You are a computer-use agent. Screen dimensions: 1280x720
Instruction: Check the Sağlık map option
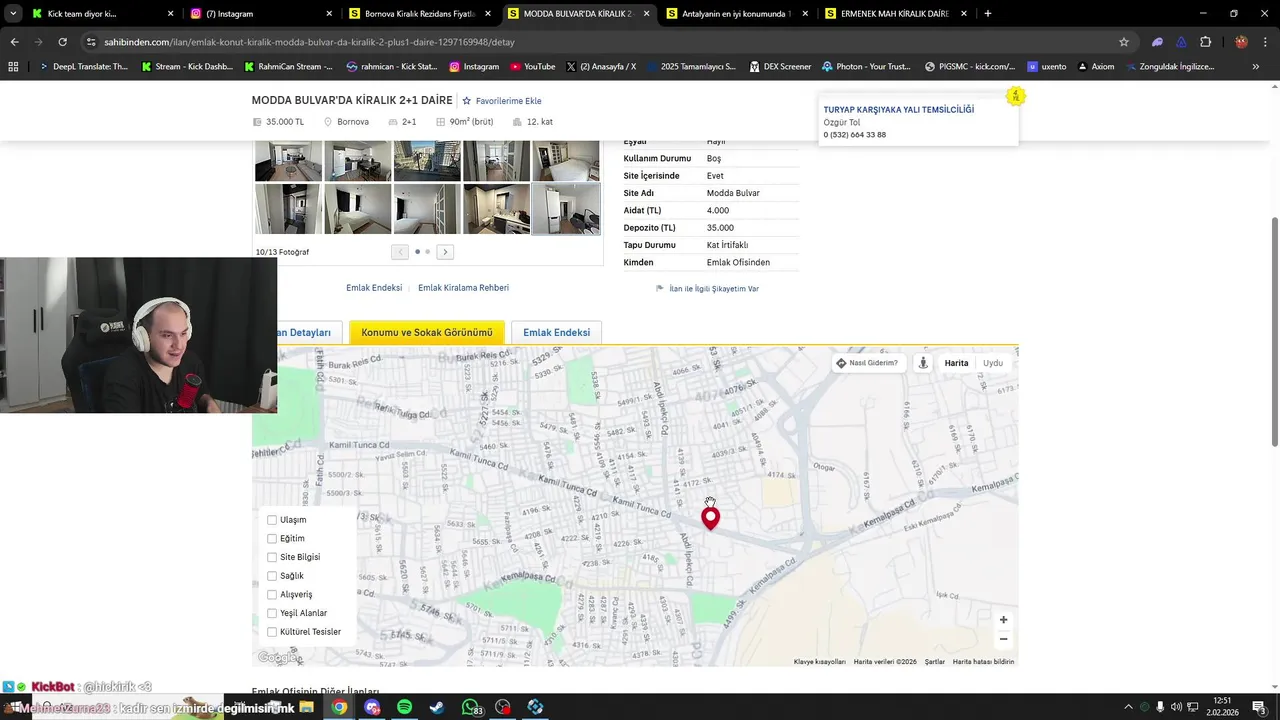point(271,576)
